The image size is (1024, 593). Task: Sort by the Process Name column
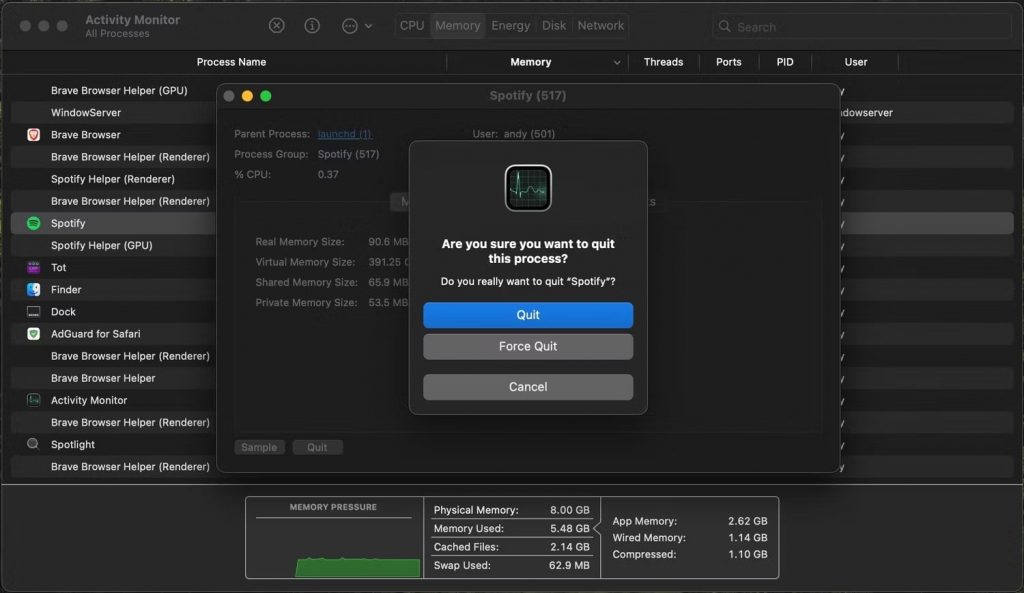point(231,62)
